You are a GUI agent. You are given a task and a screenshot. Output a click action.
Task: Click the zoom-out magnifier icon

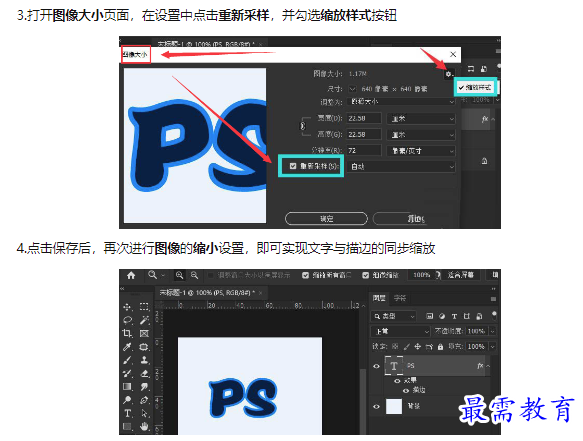194,275
